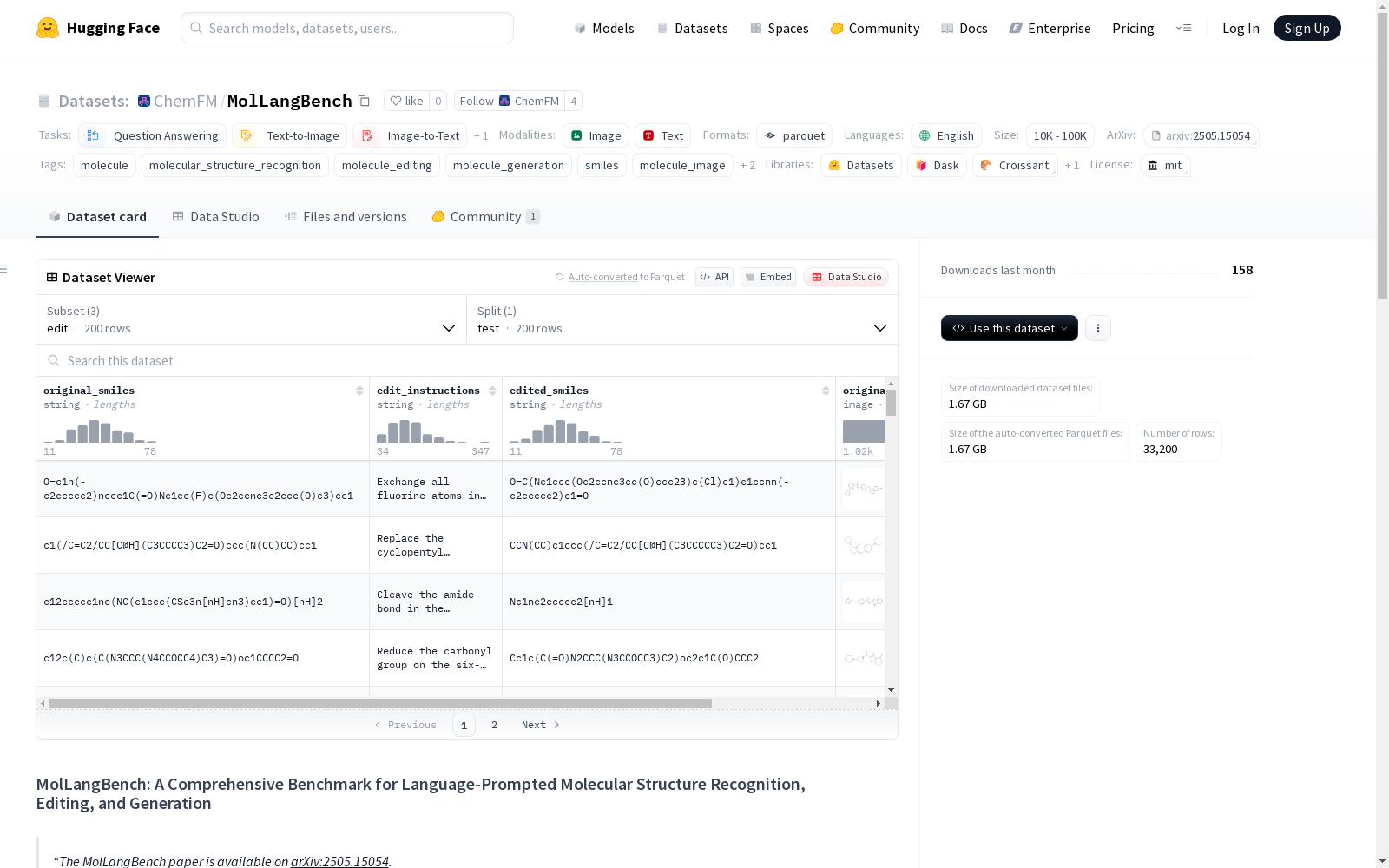Select the Croissant library tag
Screen dimensions: 1389x868
[x=1016, y=166]
